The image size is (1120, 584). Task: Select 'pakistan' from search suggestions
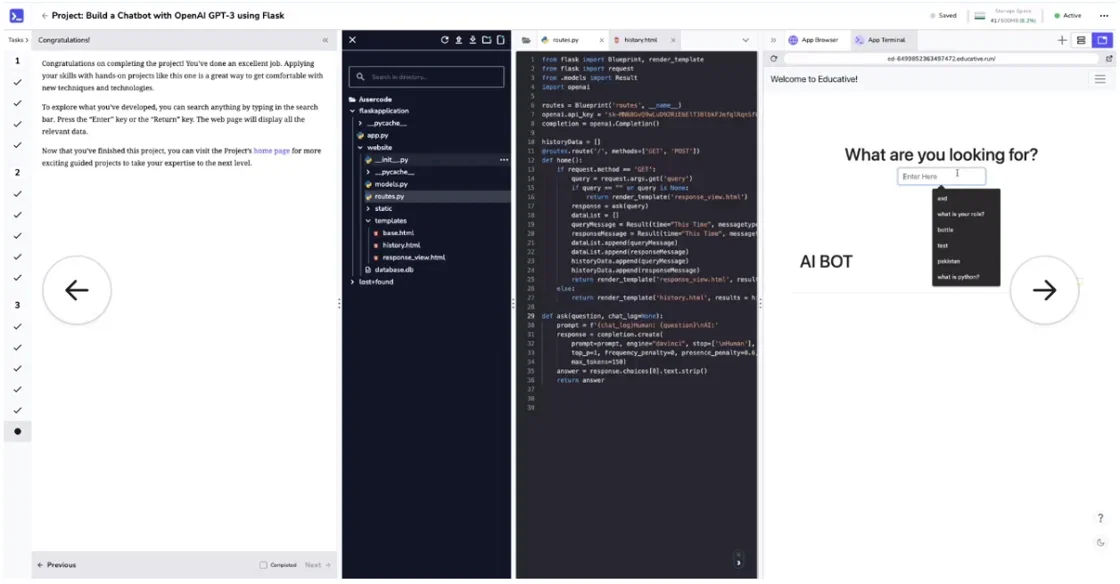(949, 261)
